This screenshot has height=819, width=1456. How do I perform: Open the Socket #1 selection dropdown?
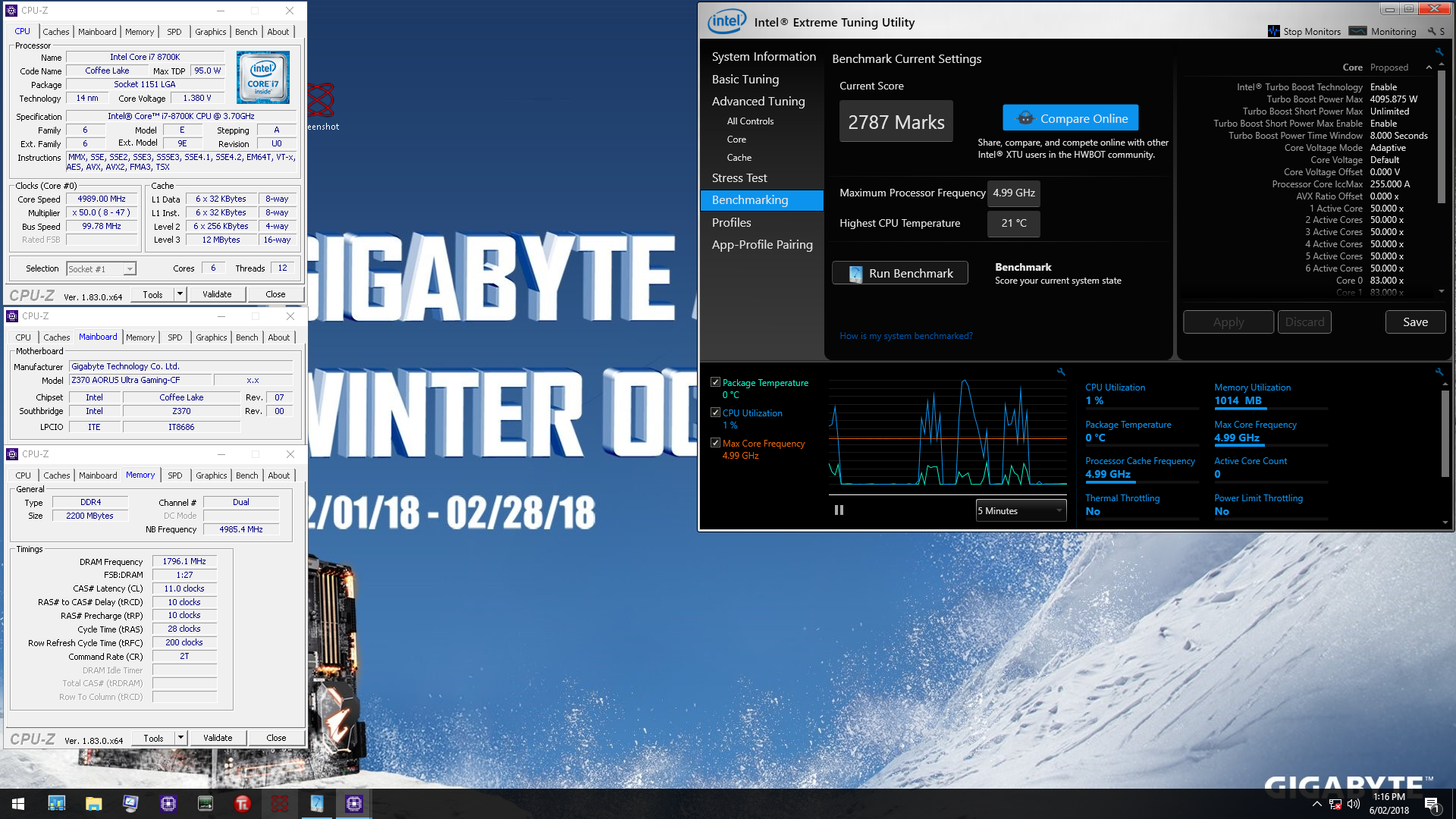click(x=101, y=268)
